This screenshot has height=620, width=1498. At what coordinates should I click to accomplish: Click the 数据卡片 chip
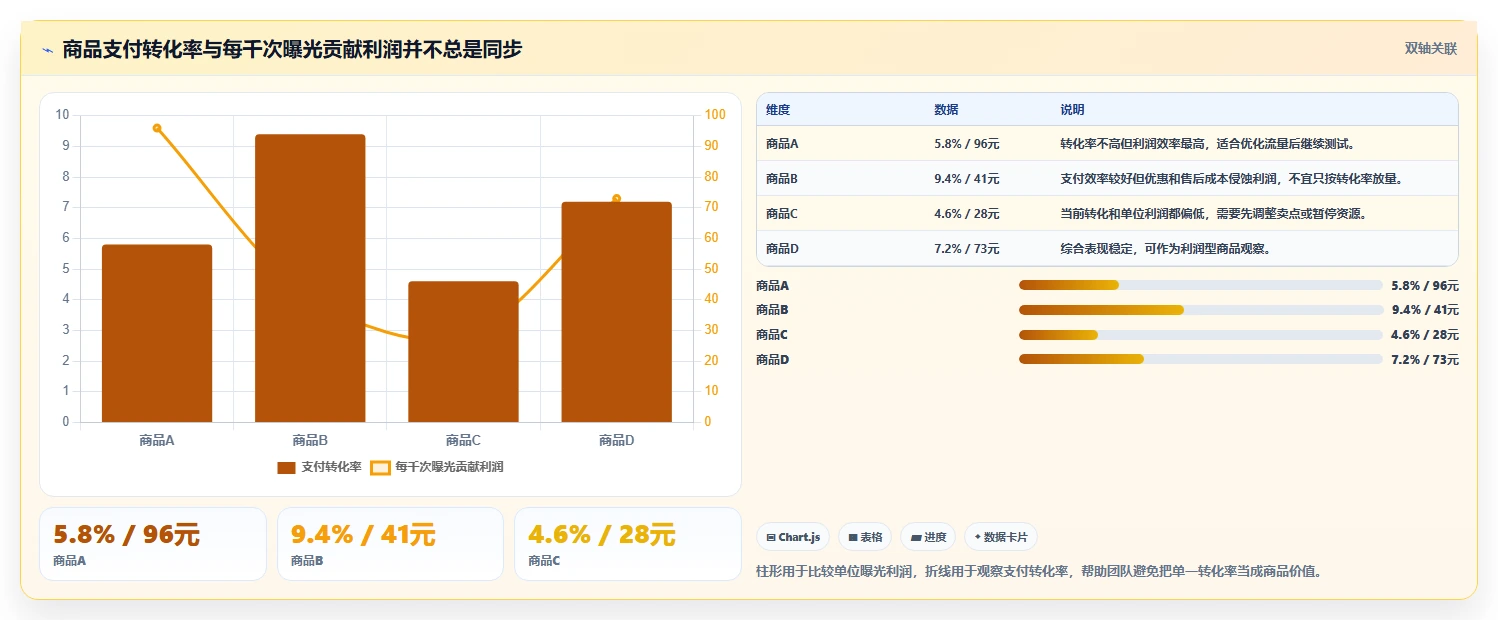(1001, 537)
